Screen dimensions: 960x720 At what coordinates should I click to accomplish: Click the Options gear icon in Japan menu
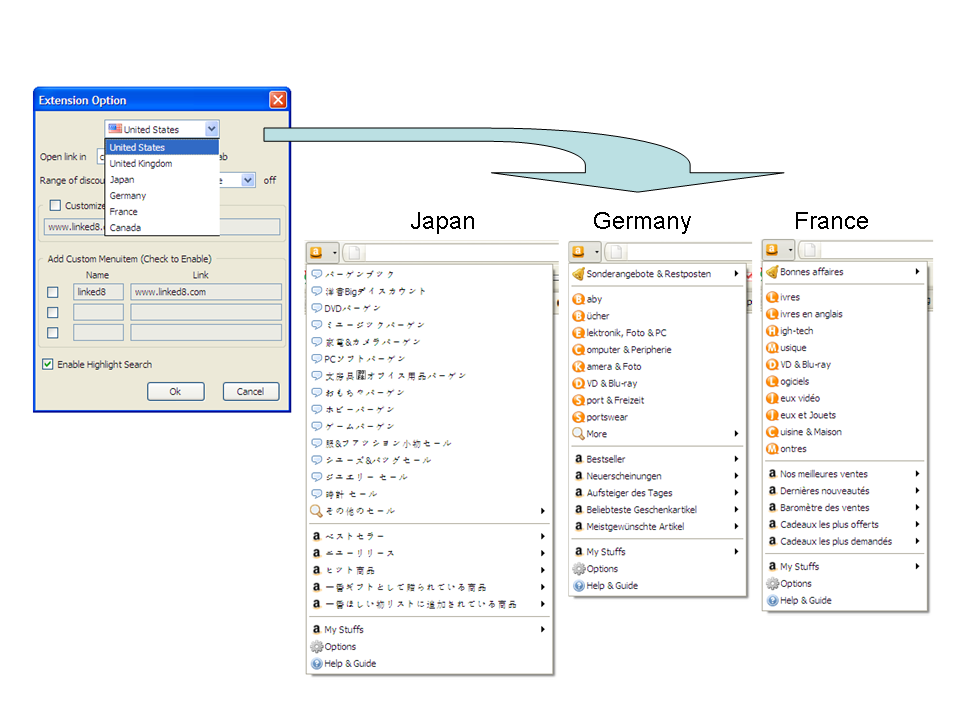[317, 647]
